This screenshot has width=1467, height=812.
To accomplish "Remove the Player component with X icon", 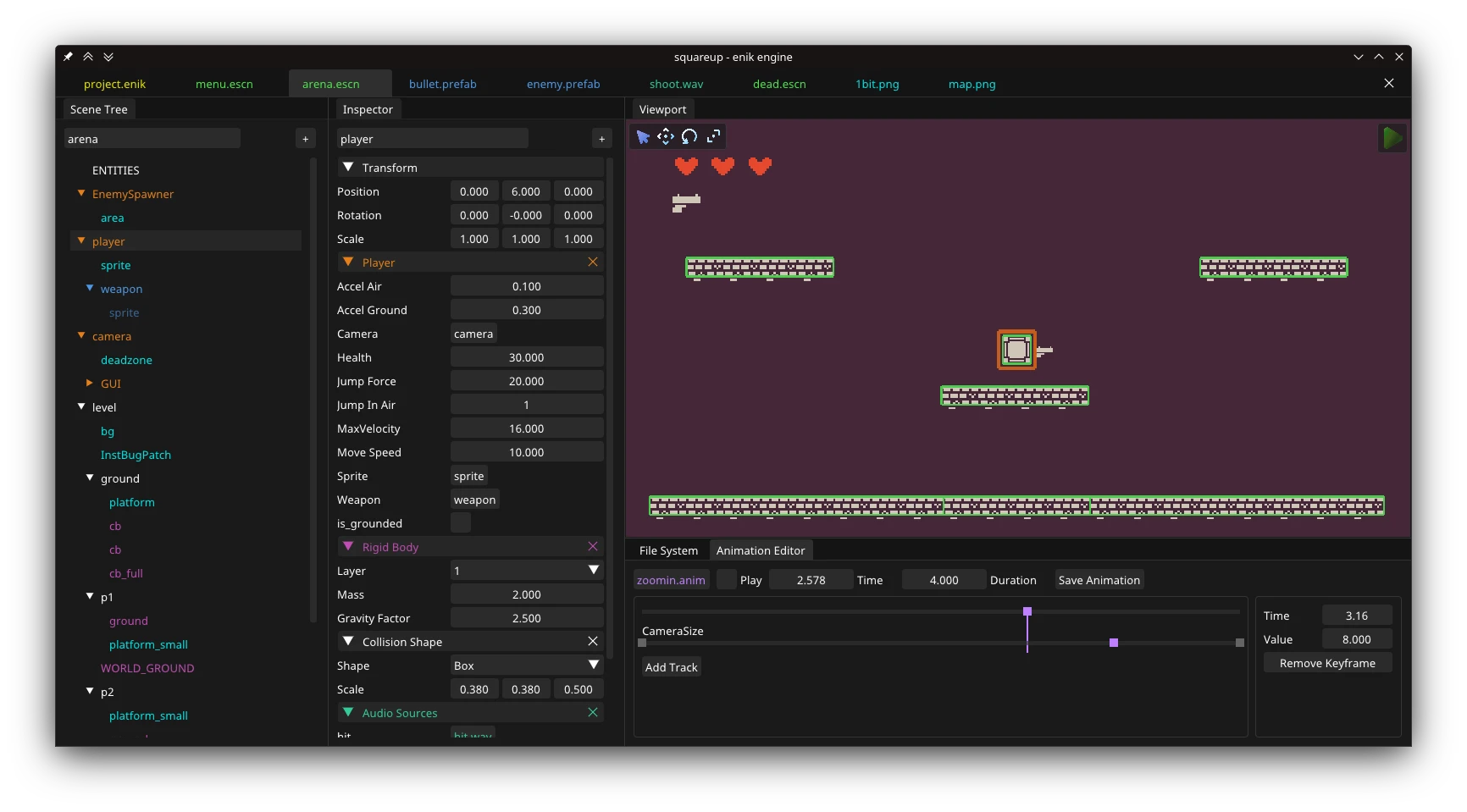I will [593, 262].
